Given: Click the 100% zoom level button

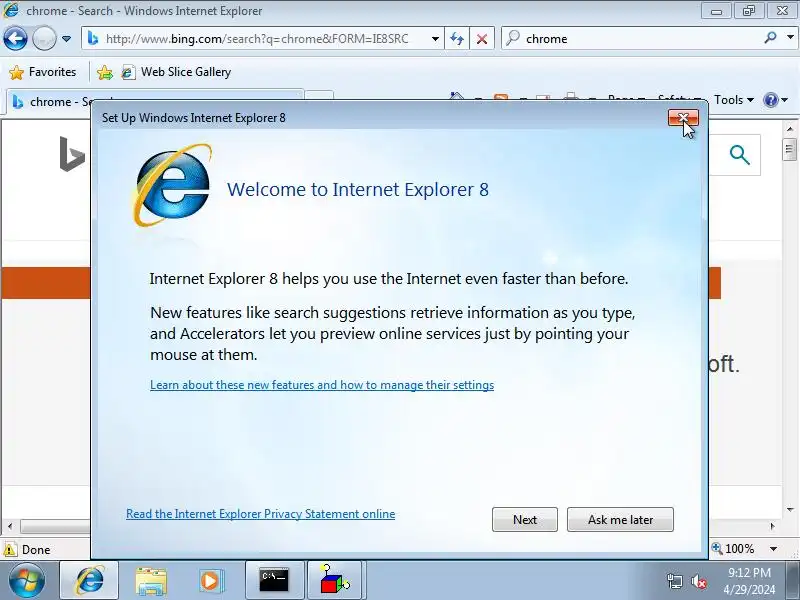Looking at the screenshot, I should pos(733,549).
